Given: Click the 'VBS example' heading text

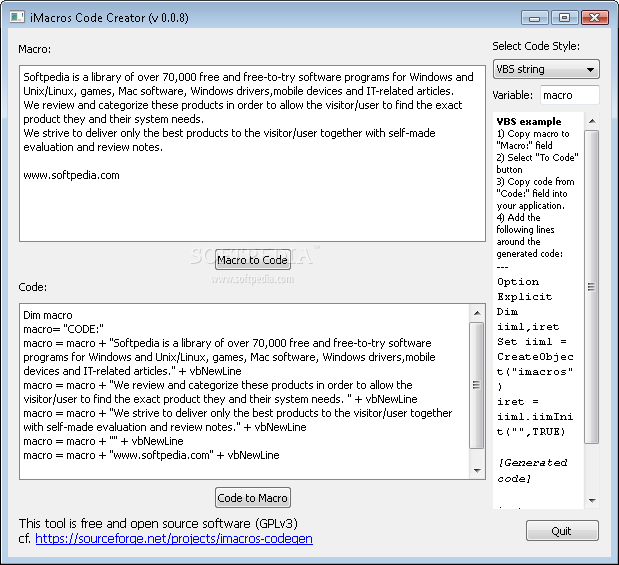Looking at the screenshot, I should (529, 121).
